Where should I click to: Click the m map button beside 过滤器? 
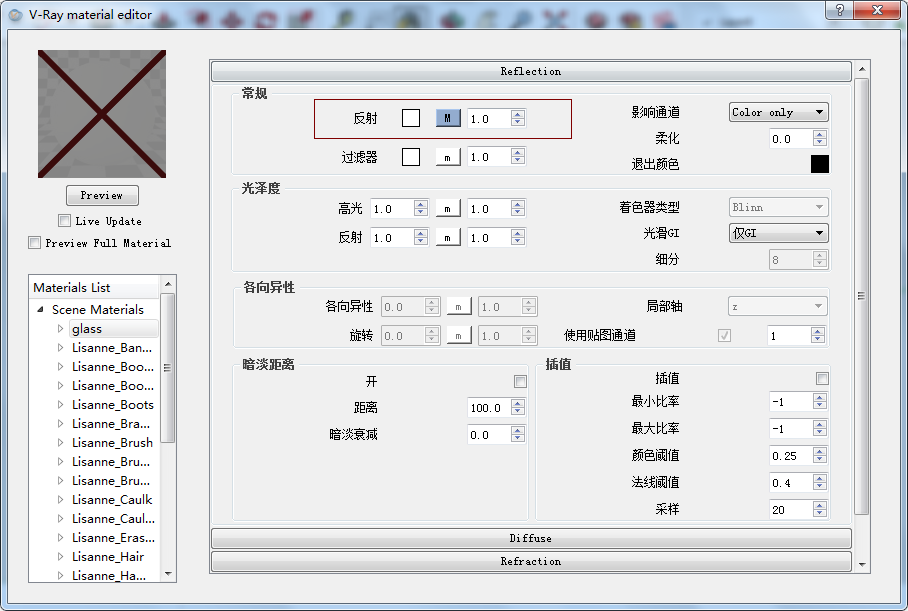coord(447,157)
